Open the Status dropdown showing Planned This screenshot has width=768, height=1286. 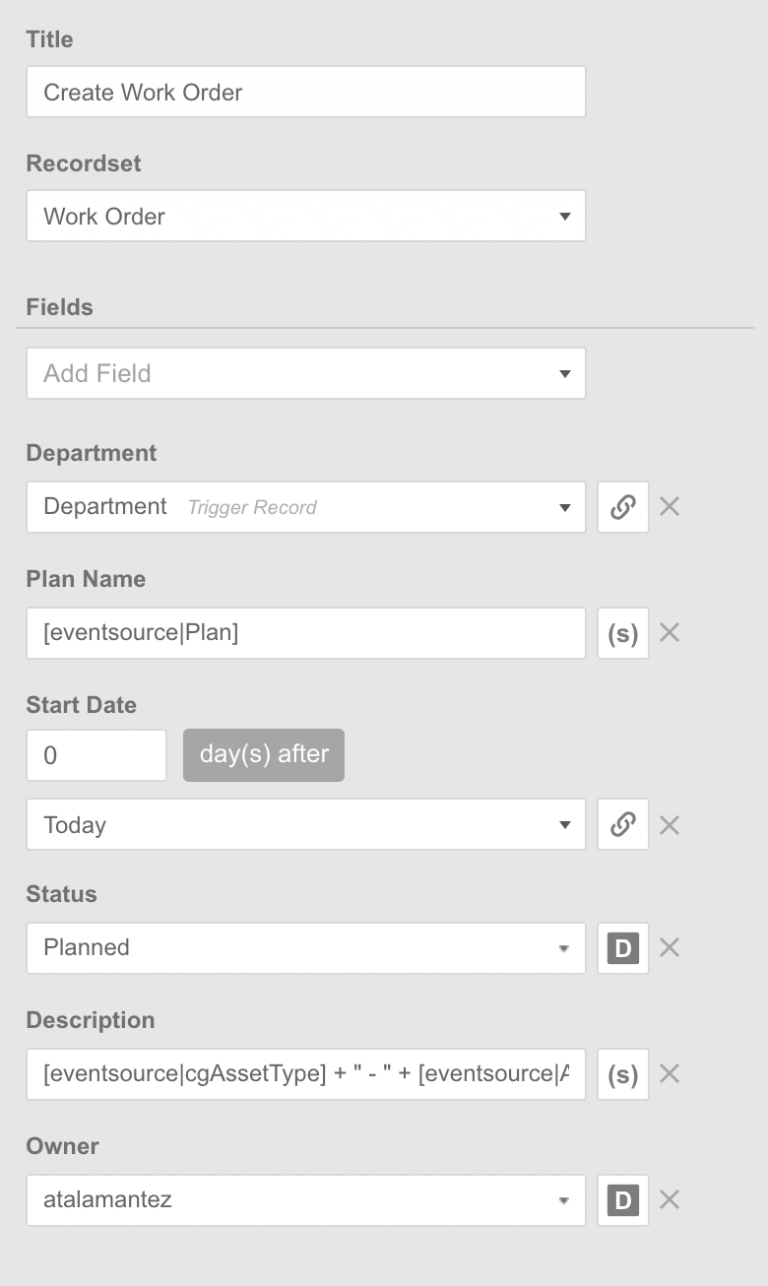pos(305,947)
